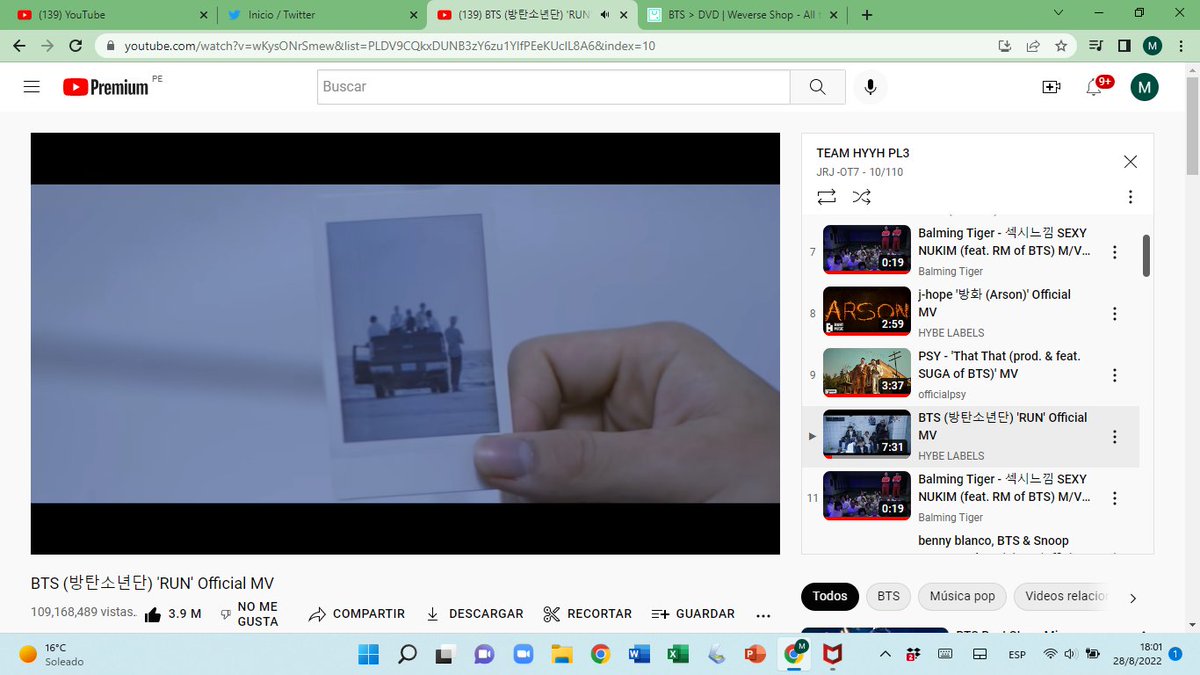
Task: Click GUARDAR to save to playlist
Action: click(693, 614)
